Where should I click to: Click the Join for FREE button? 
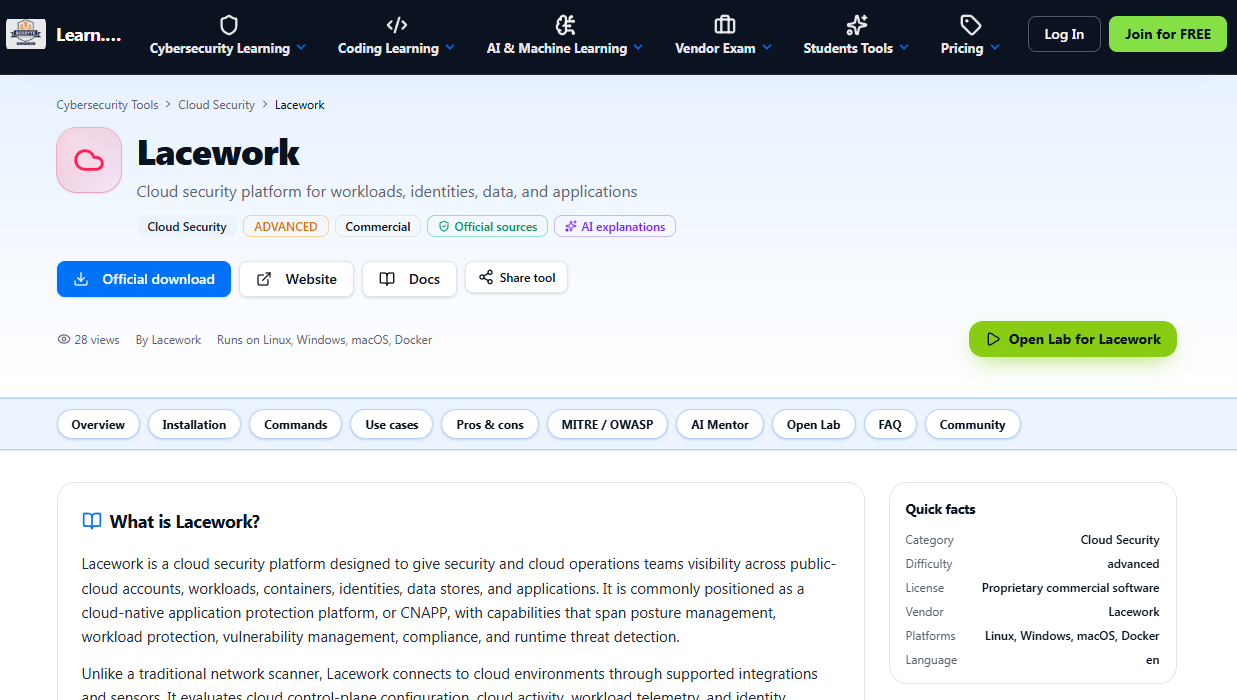click(x=1168, y=34)
